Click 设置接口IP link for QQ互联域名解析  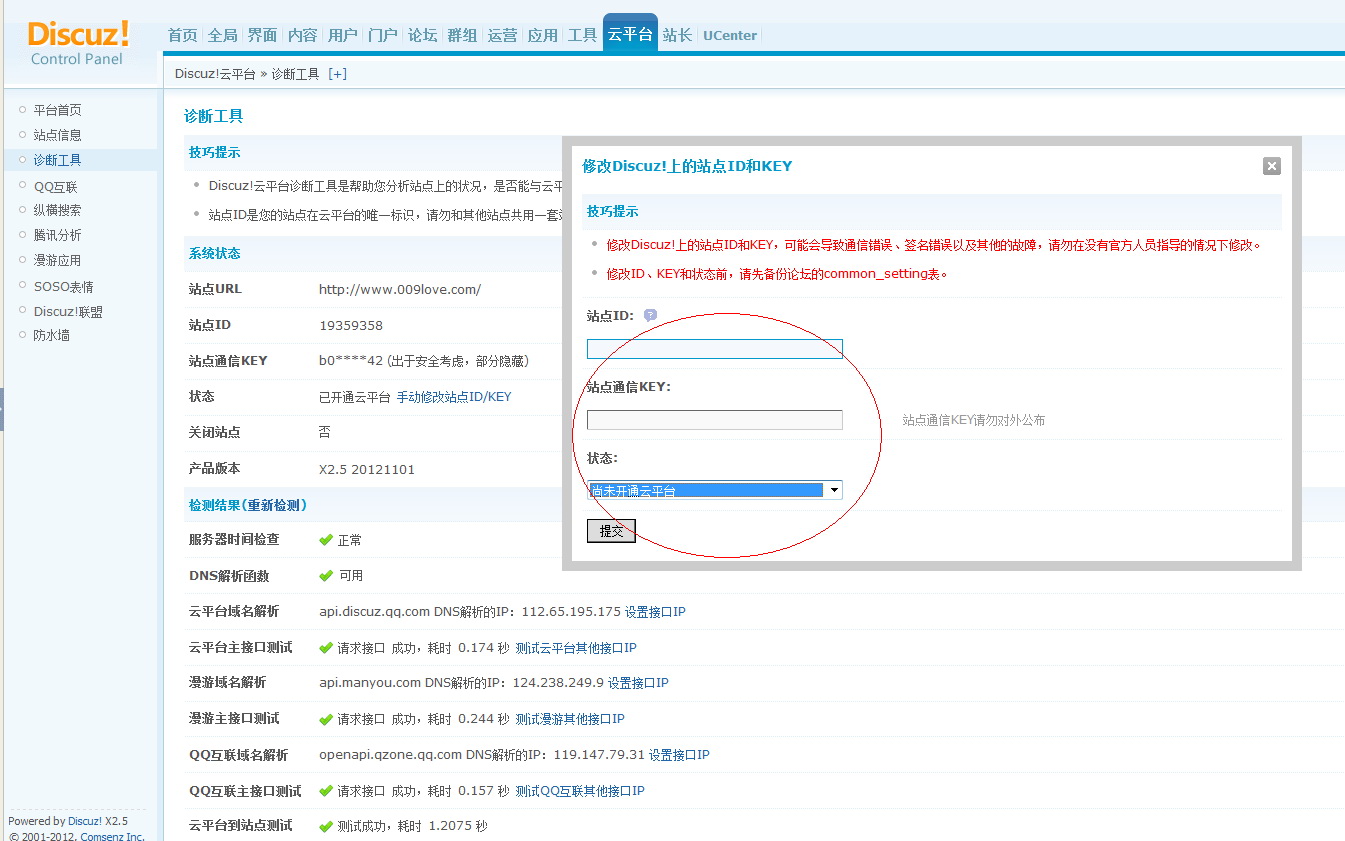[x=679, y=755]
